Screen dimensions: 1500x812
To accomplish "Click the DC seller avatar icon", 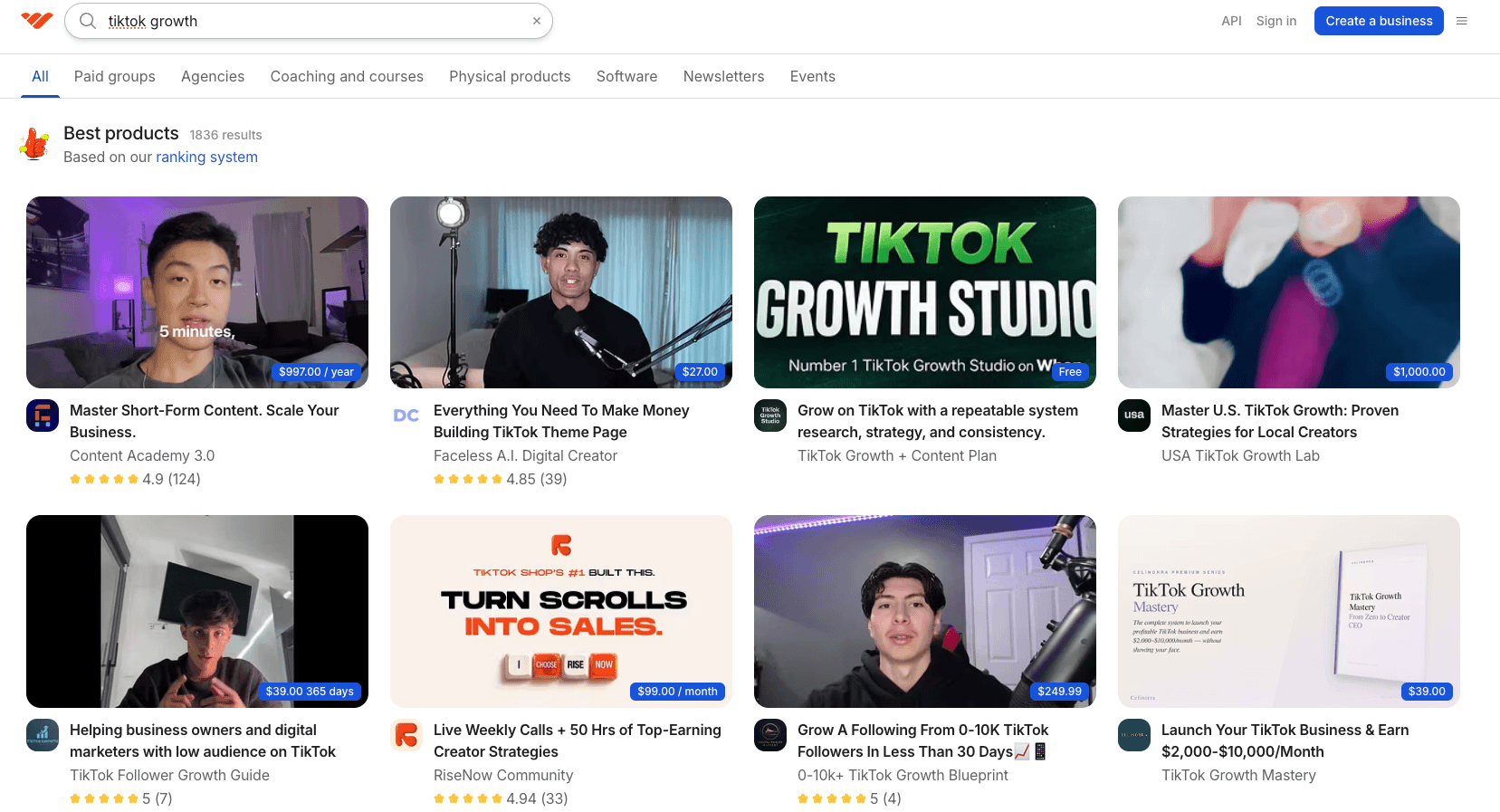I will [406, 416].
